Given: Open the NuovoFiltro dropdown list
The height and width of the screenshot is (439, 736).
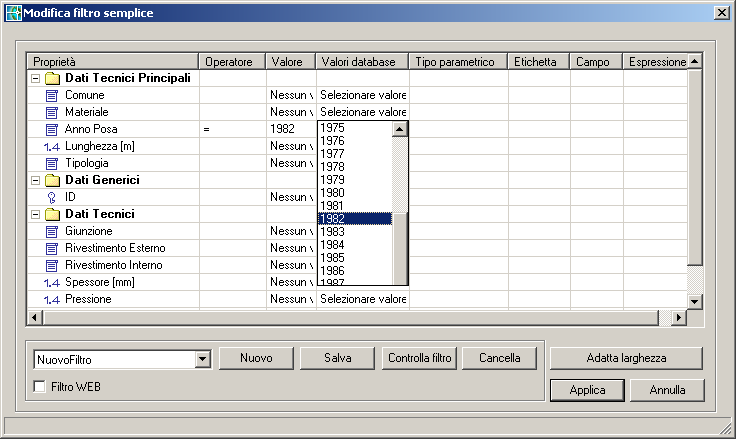Looking at the screenshot, I should [x=202, y=358].
